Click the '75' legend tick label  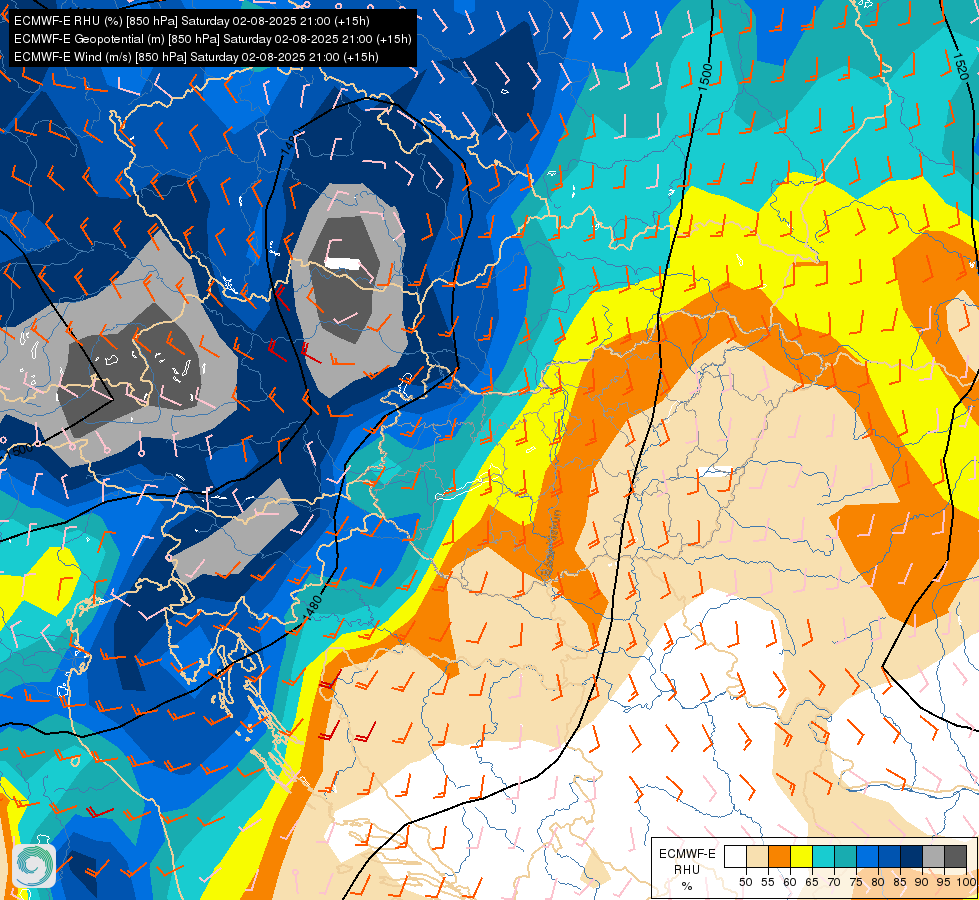coord(856,882)
